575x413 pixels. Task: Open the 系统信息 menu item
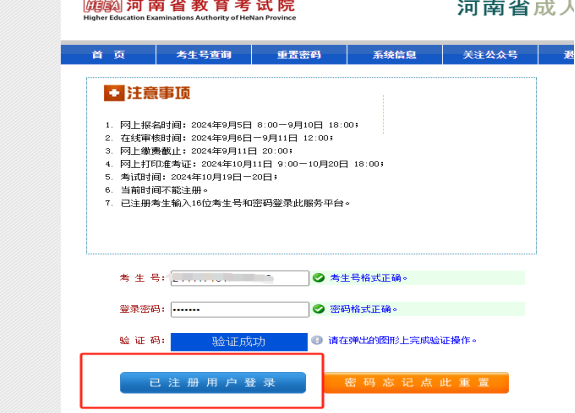[x=395, y=55]
